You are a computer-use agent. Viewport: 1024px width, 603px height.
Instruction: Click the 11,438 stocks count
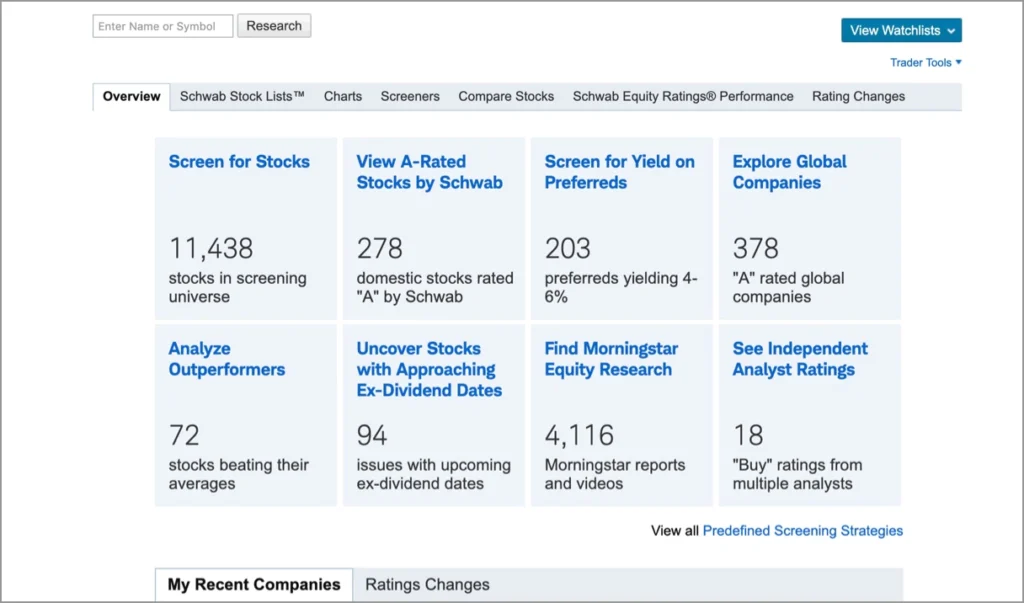coord(211,248)
